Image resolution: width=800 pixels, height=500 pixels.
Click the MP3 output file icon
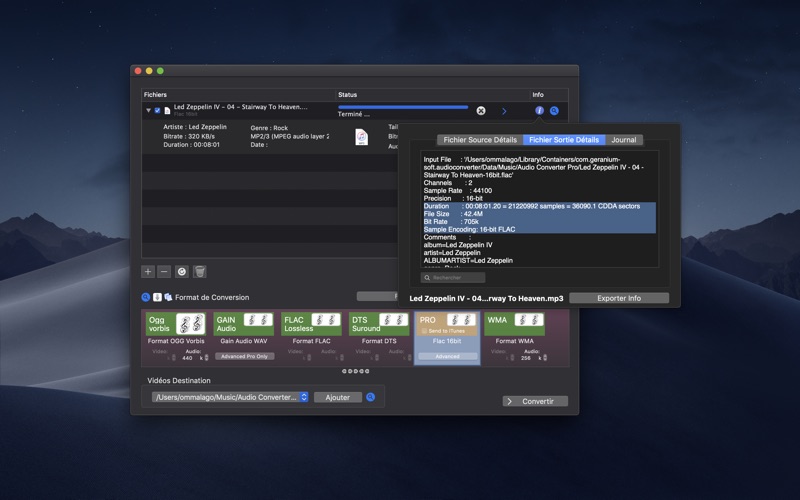click(x=361, y=137)
